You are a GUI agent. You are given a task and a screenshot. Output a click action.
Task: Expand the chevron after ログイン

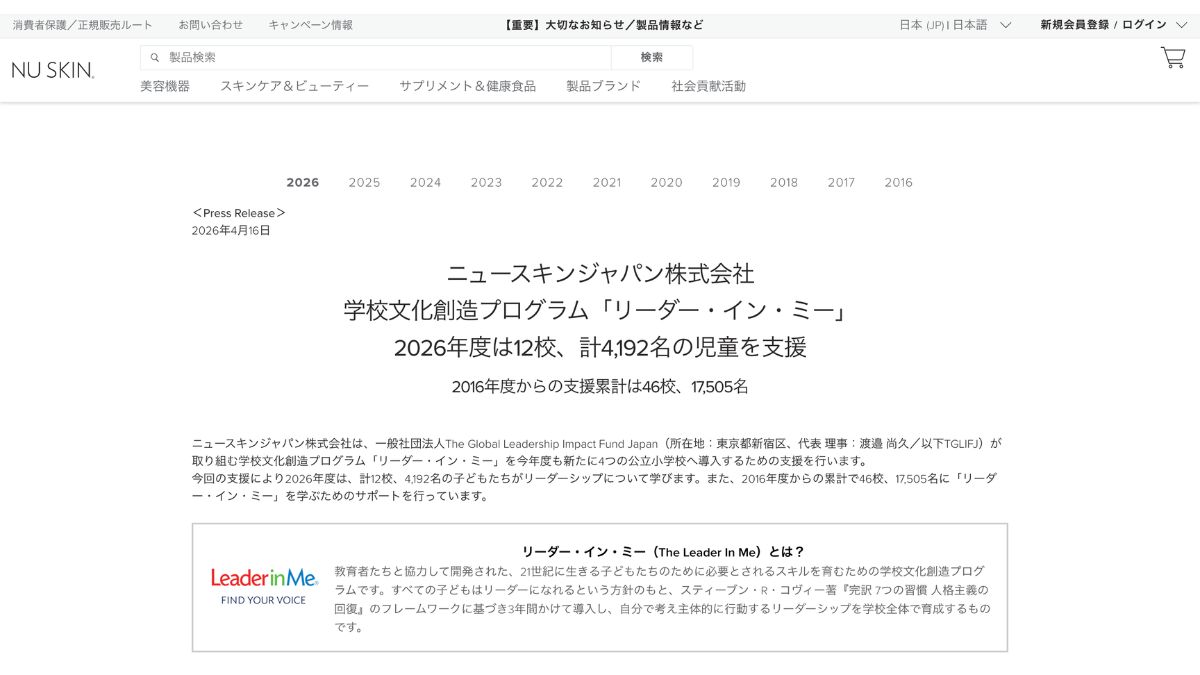point(1182,25)
